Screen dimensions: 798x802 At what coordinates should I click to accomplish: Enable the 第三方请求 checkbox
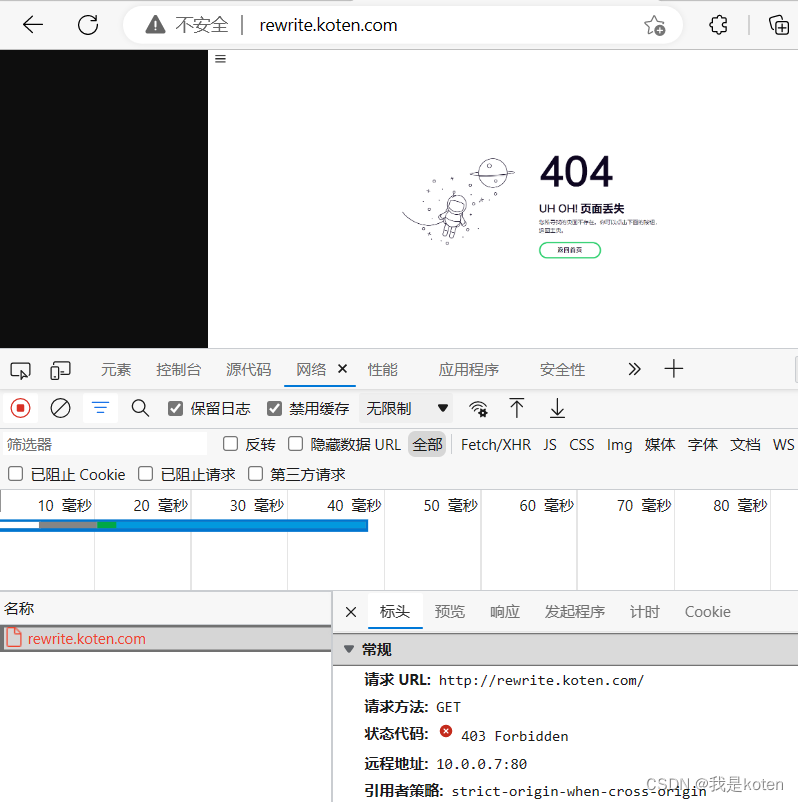[x=255, y=474]
